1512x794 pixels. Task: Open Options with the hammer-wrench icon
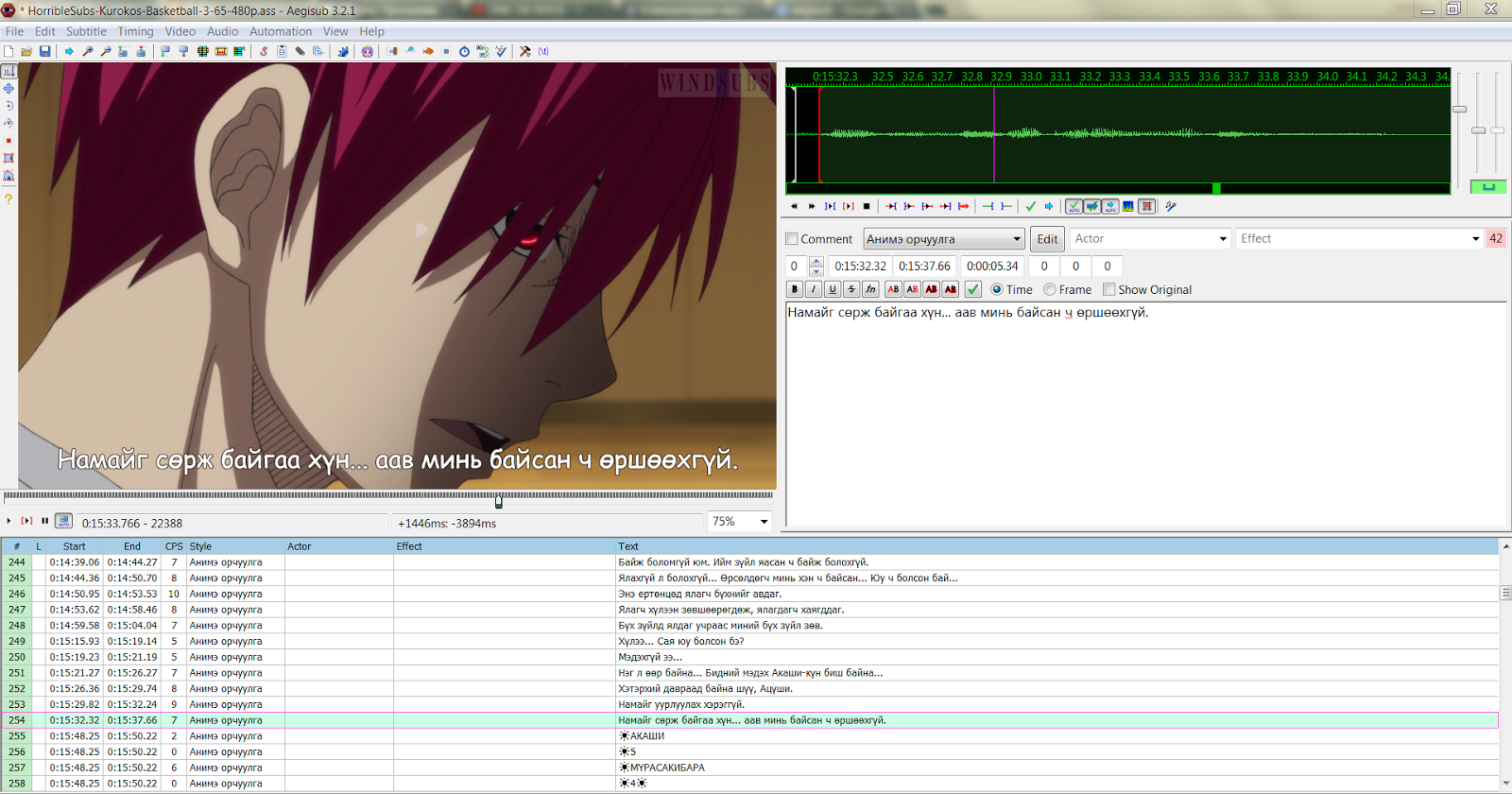click(x=525, y=51)
